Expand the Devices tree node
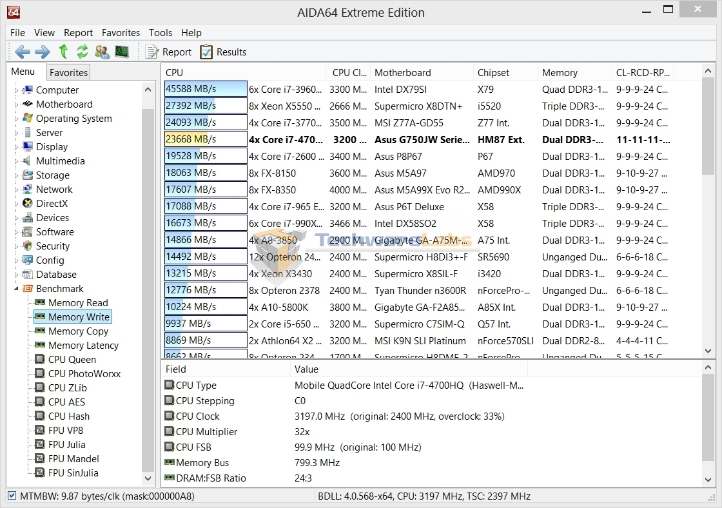 pyautogui.click(x=16, y=218)
